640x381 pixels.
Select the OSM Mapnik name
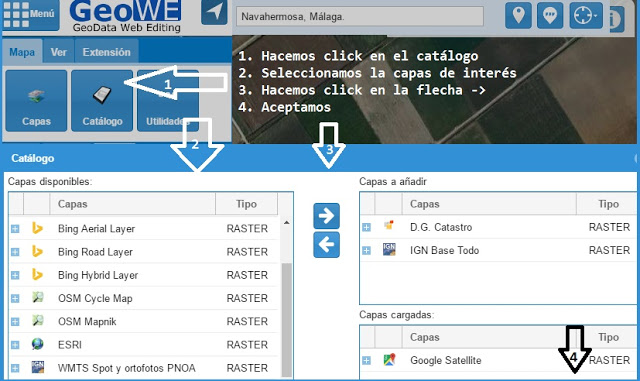pyautogui.click(x=87, y=322)
